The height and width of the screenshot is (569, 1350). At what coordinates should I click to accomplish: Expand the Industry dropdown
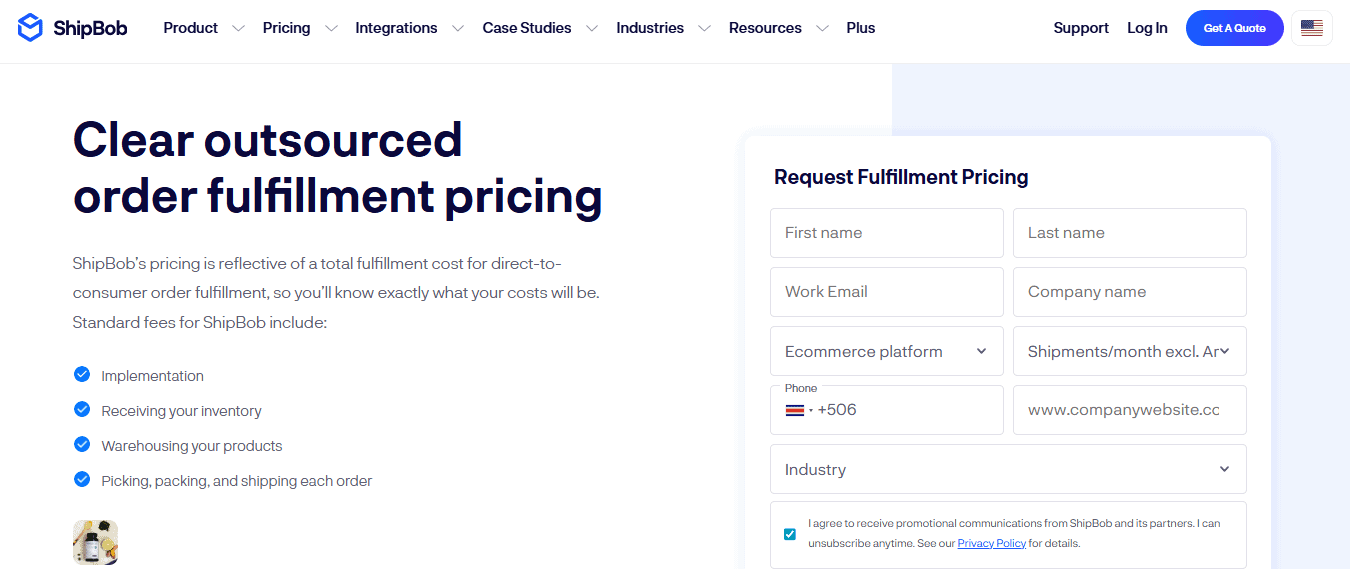[1008, 469]
